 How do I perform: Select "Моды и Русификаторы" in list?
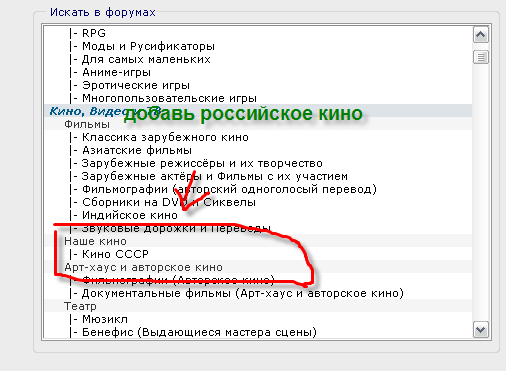[x=258, y=46]
